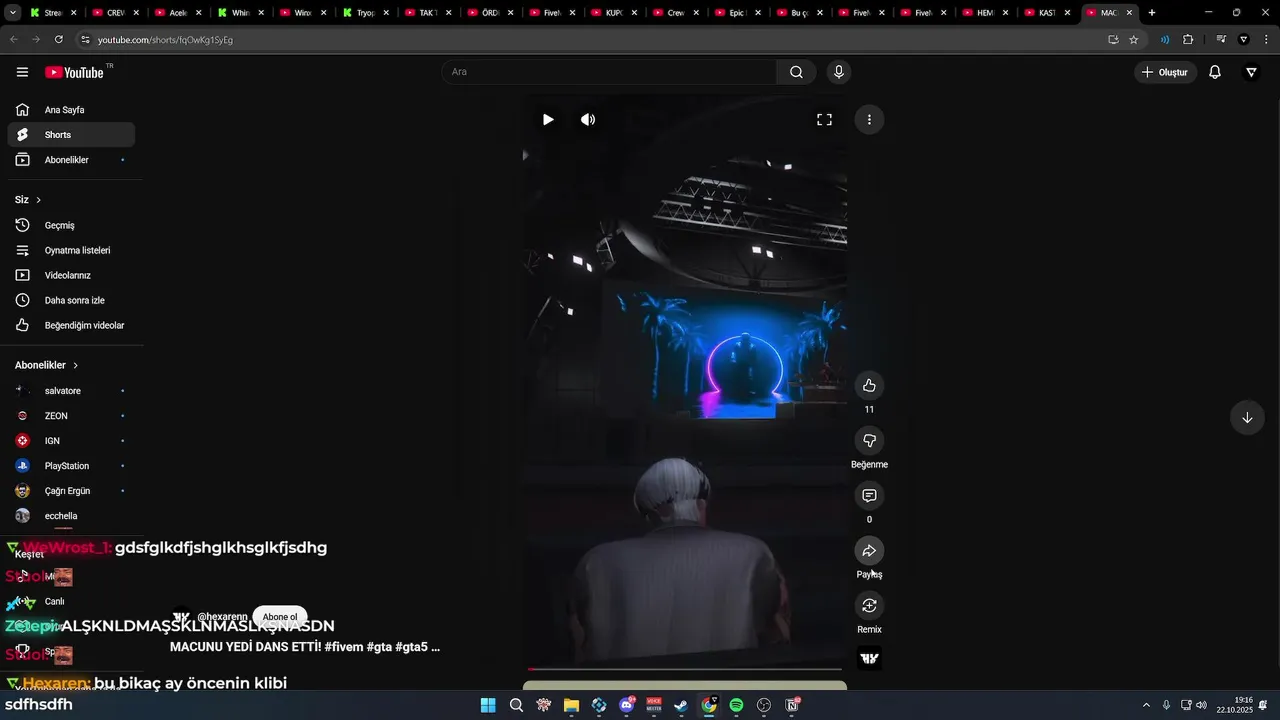Focus the Ara search field

point(609,72)
